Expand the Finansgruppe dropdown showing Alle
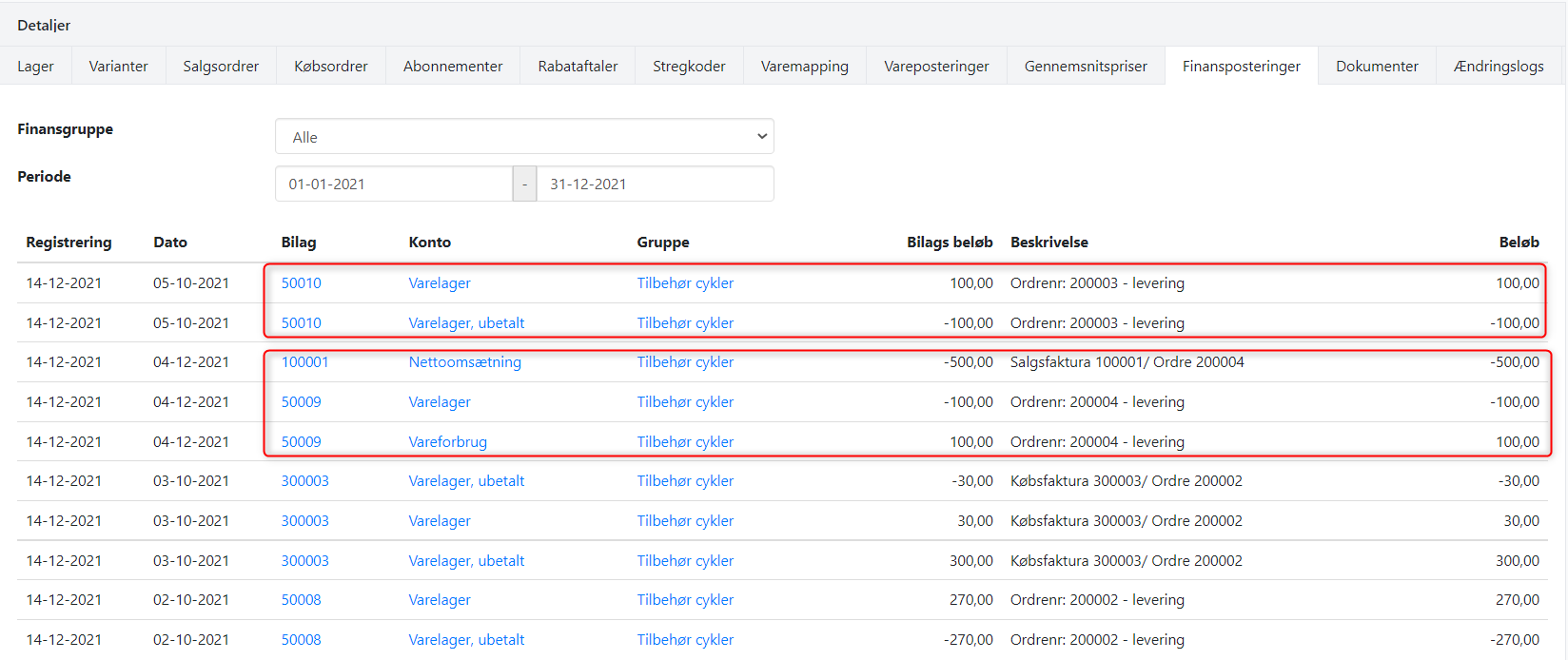Image resolution: width=1568 pixels, height=660 pixels. [524, 137]
